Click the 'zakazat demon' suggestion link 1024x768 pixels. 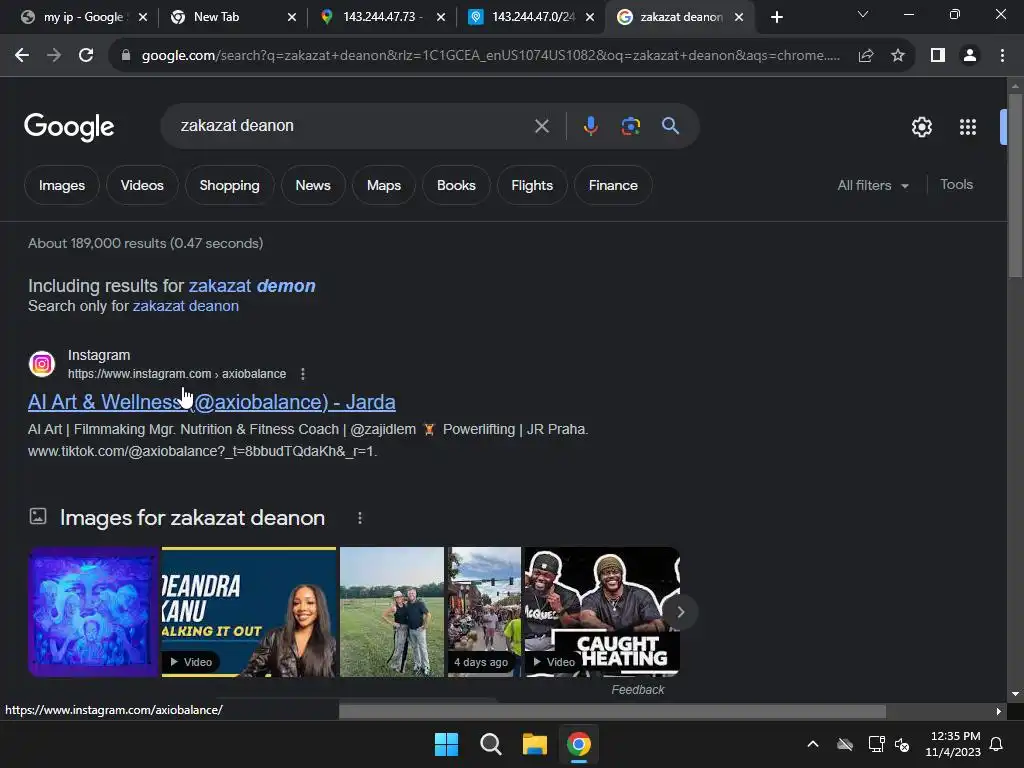pos(252,286)
